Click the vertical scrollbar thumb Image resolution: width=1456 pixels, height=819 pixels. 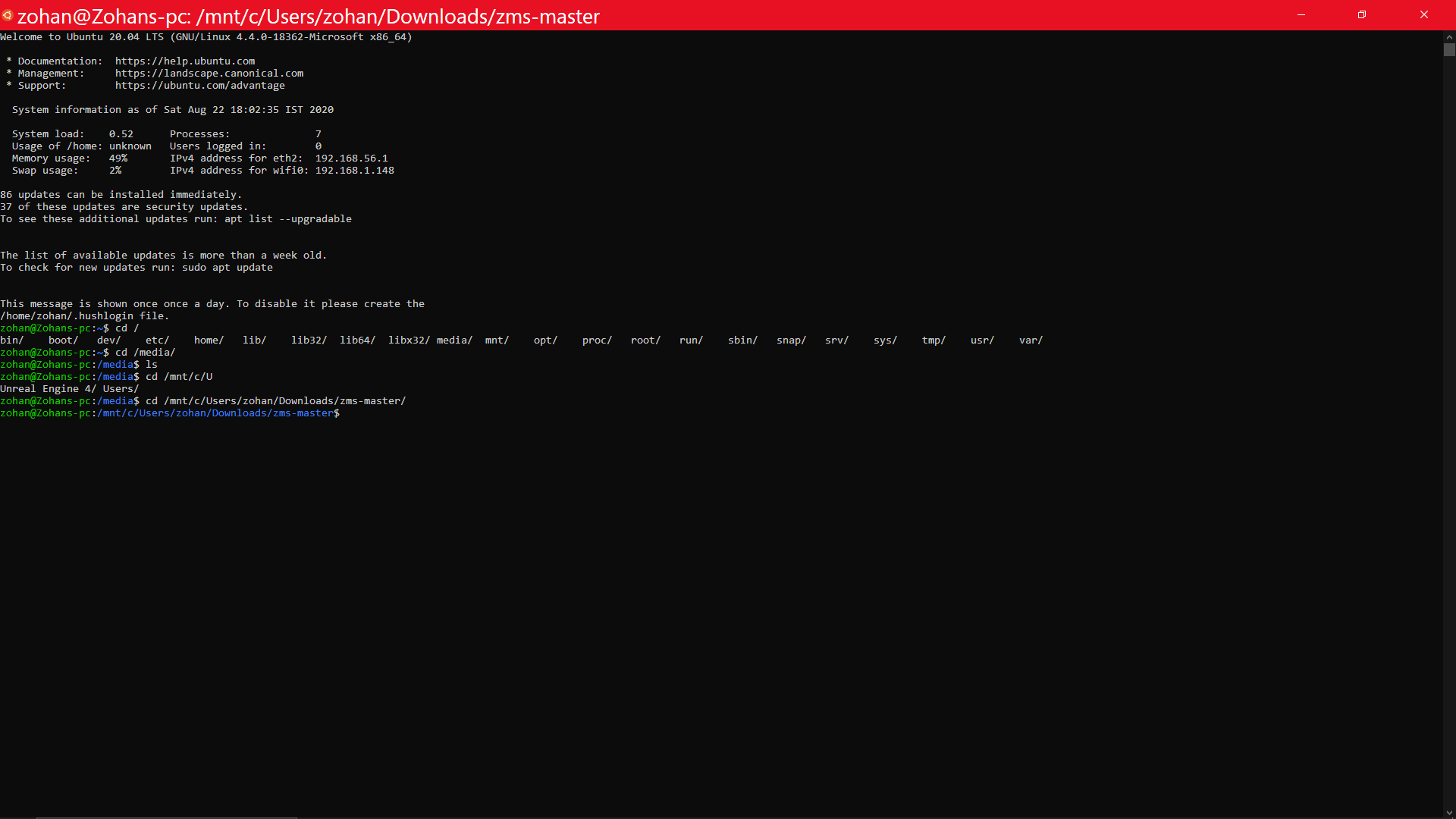coord(1449,50)
